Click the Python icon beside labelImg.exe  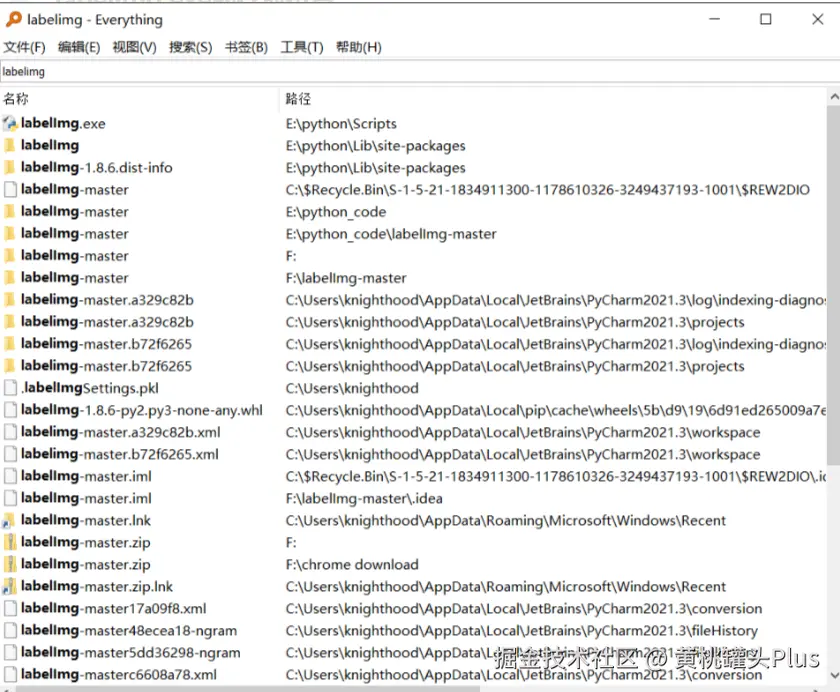(10, 124)
